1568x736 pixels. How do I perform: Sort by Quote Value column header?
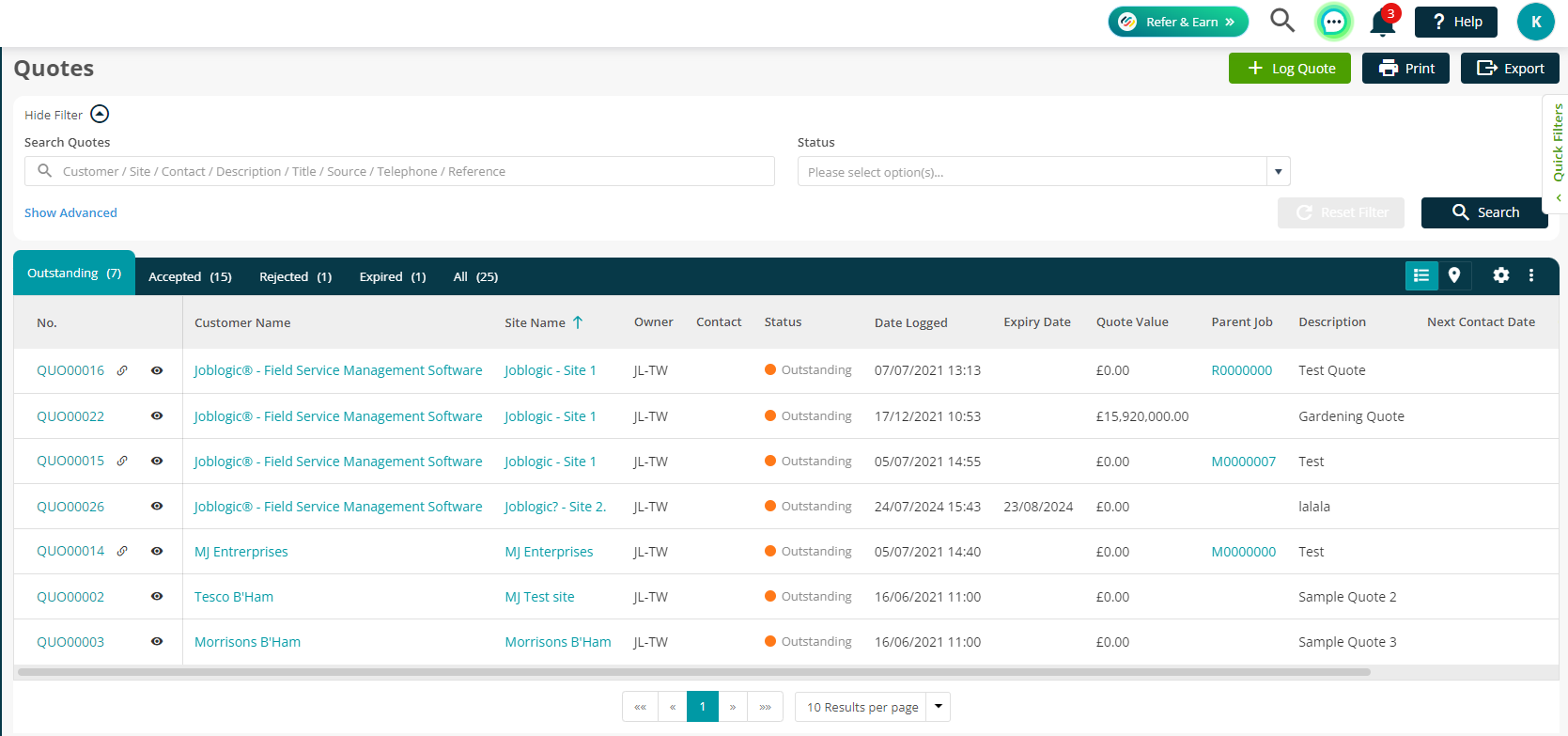coord(1132,321)
